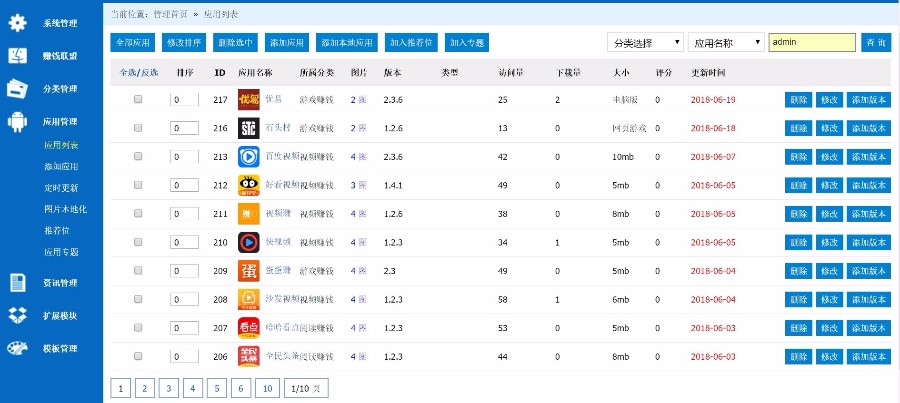This screenshot has width=900, height=403.
Task: Tick the checkbox for app ID 217
Action: coord(138,99)
